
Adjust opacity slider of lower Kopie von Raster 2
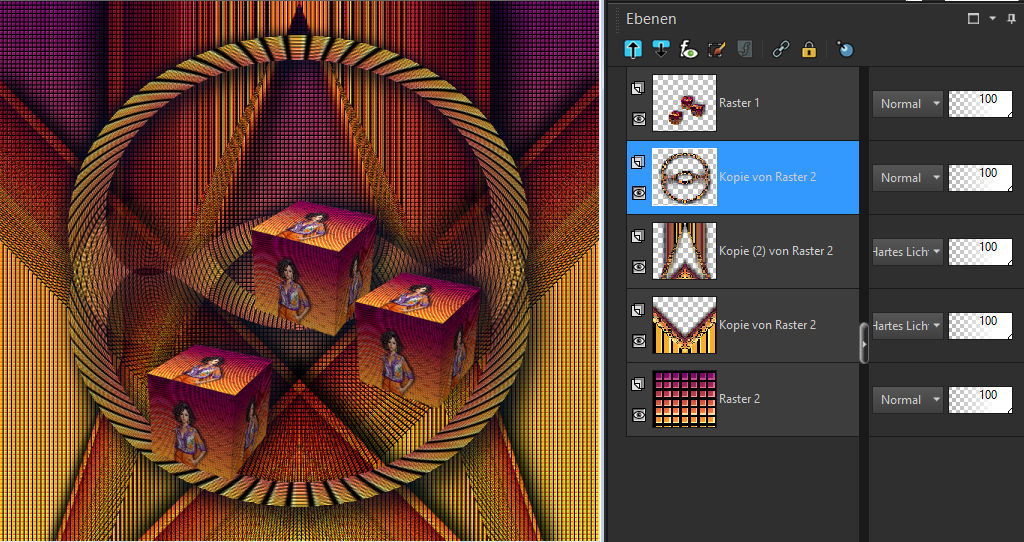(x=980, y=325)
